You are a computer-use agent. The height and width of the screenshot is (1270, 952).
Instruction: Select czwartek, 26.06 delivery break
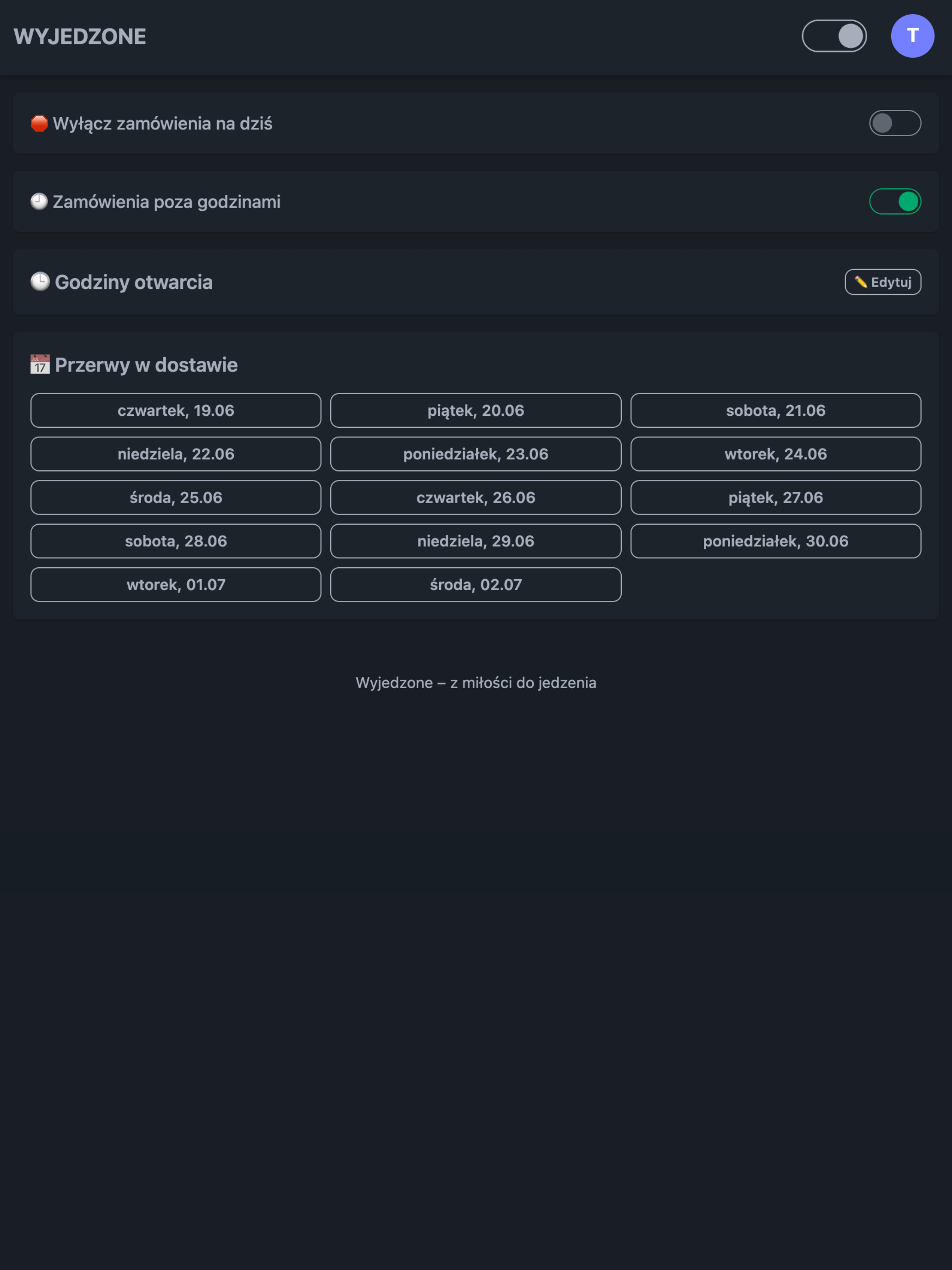(x=476, y=498)
